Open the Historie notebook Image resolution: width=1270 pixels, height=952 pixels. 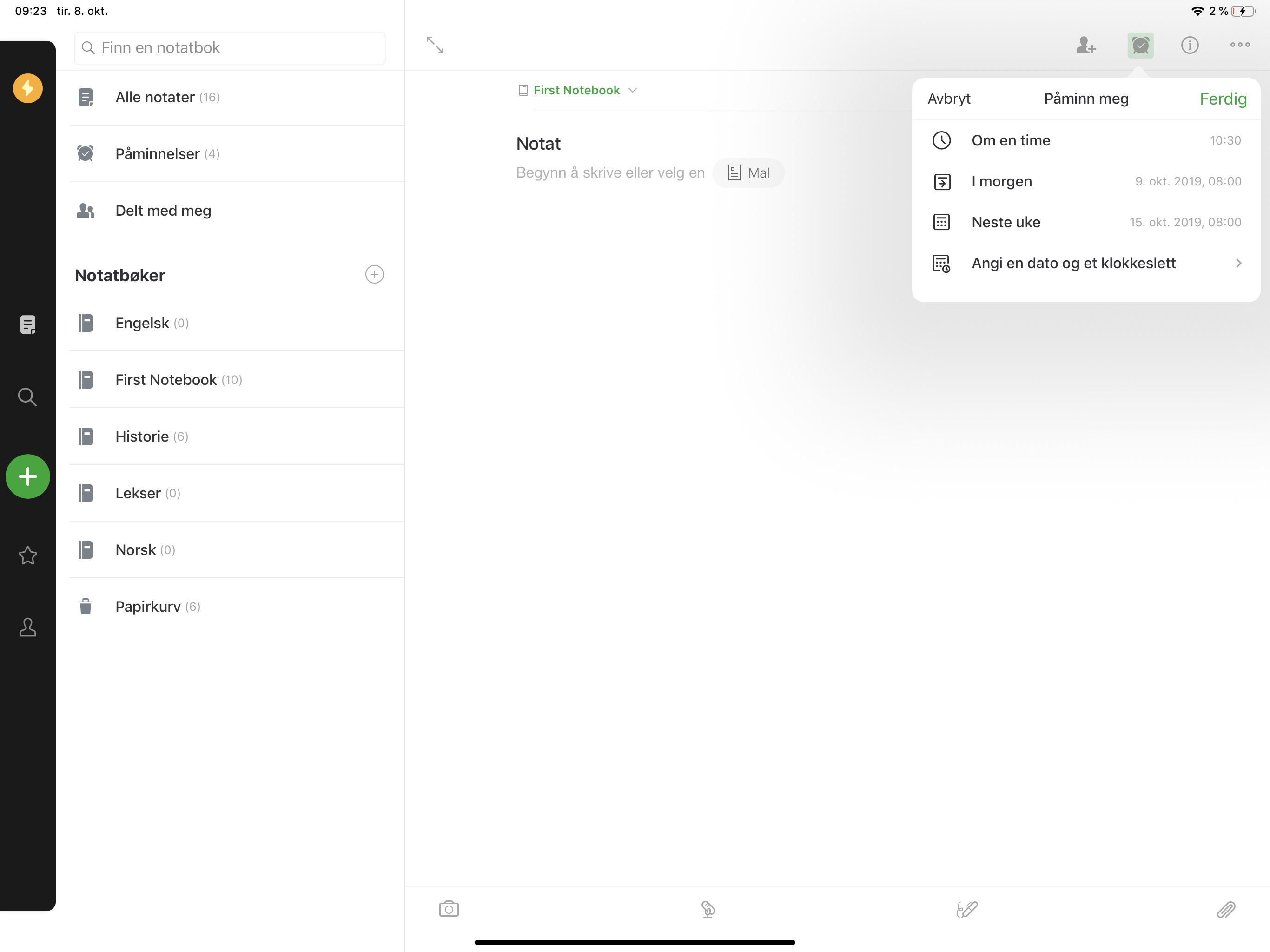coord(237,436)
